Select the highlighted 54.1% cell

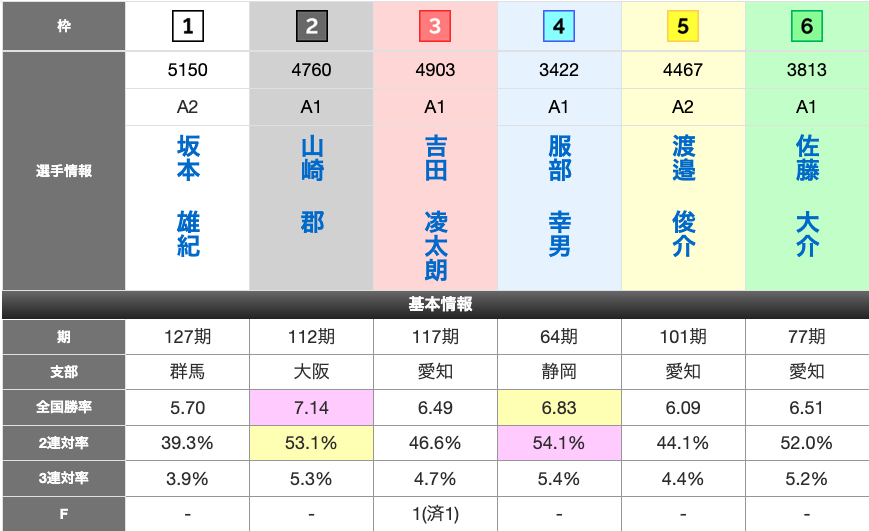click(x=559, y=442)
